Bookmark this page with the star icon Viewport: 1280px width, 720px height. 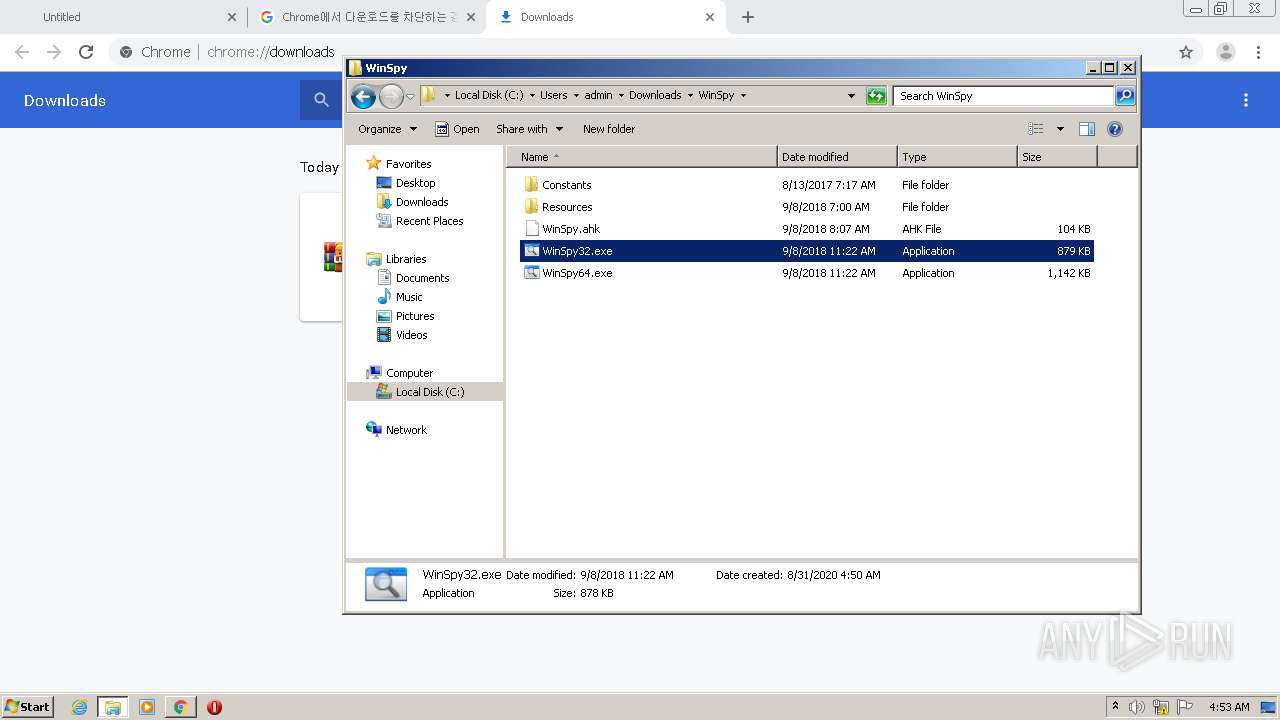coord(1186,52)
